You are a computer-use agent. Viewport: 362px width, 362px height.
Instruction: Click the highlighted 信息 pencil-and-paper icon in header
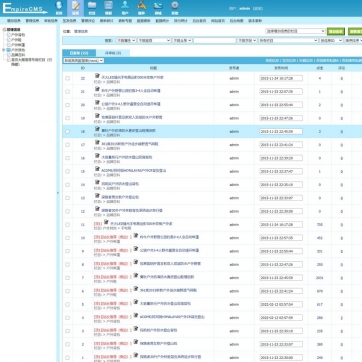point(75,8)
